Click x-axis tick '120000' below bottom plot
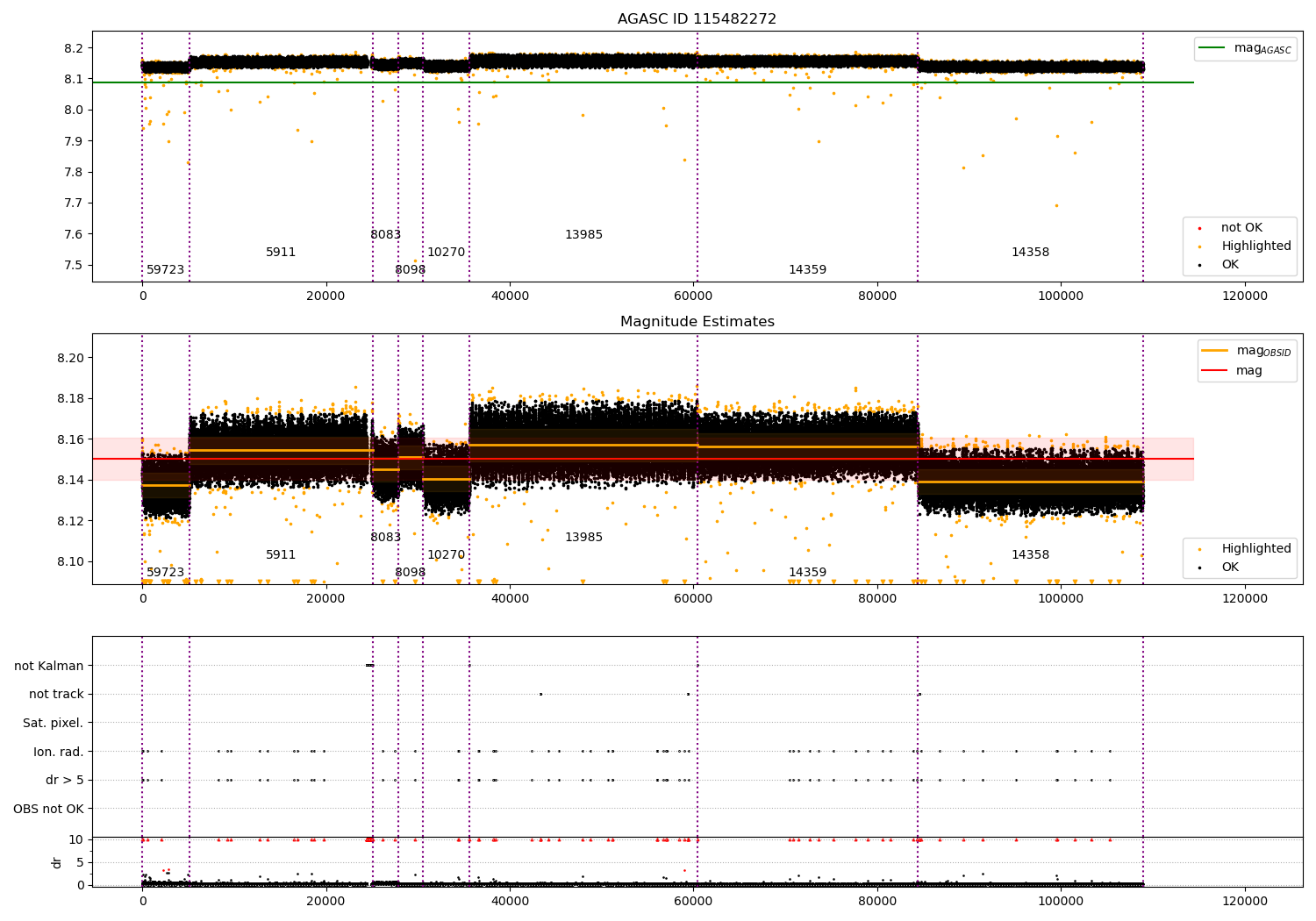This screenshot has width=1316, height=921. (x=1244, y=902)
